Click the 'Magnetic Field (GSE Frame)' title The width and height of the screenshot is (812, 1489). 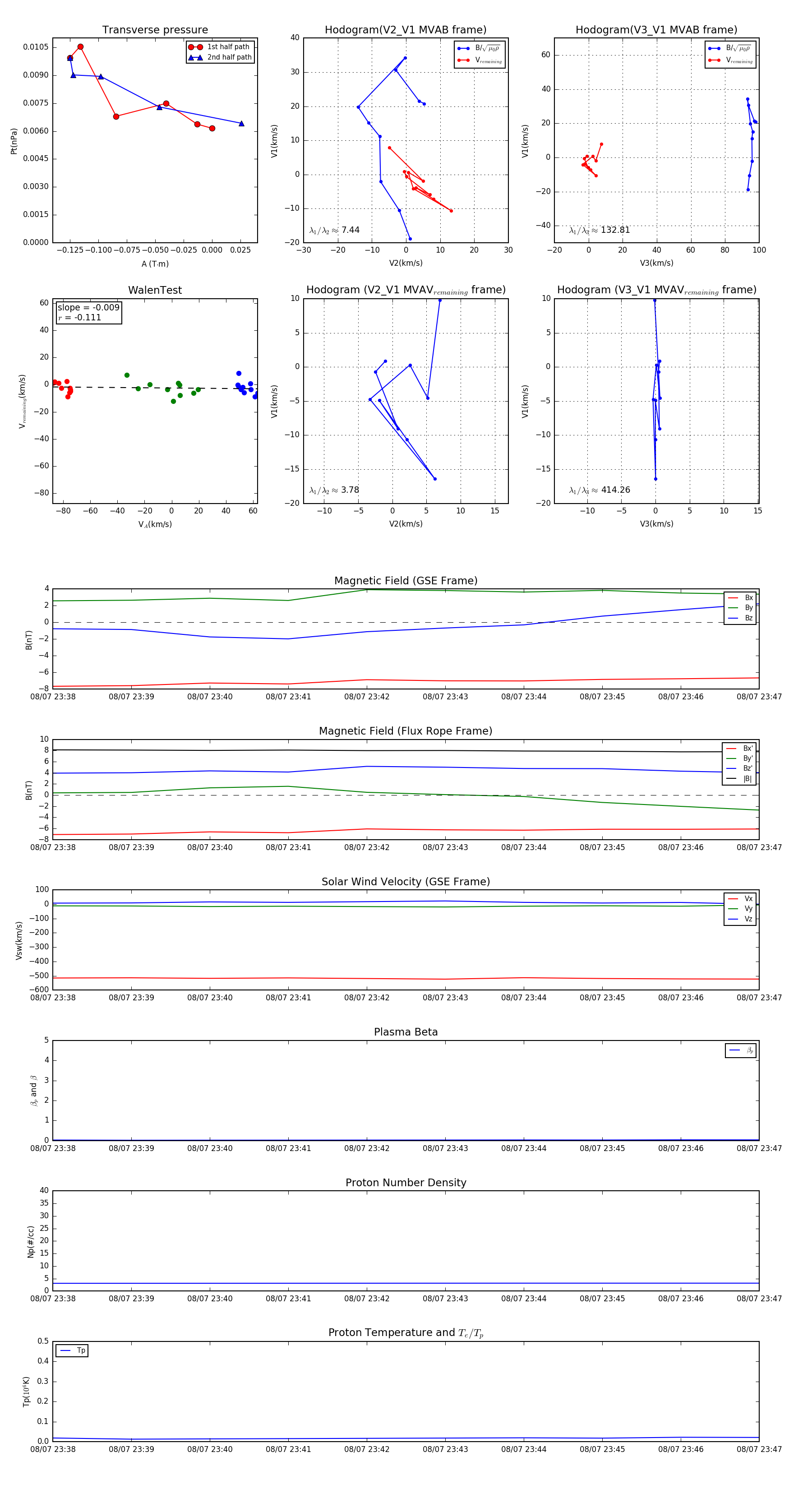coord(406,580)
